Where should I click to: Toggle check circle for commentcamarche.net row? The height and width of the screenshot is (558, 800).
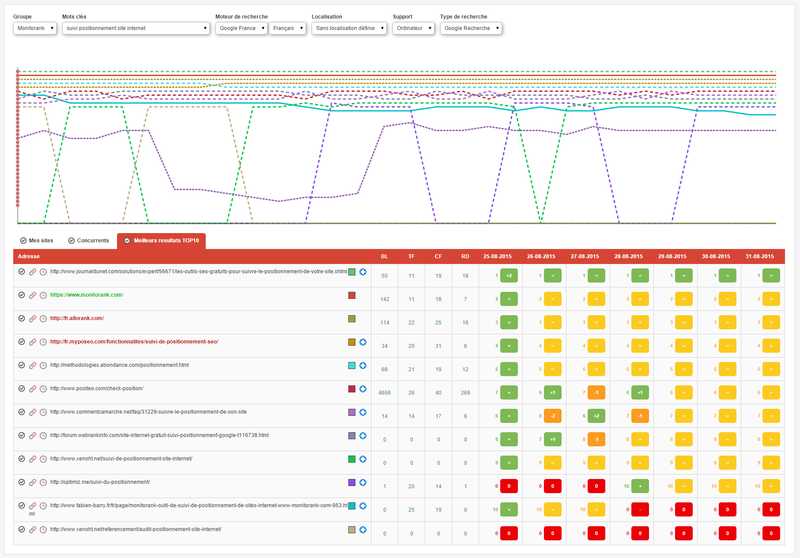[21, 413]
